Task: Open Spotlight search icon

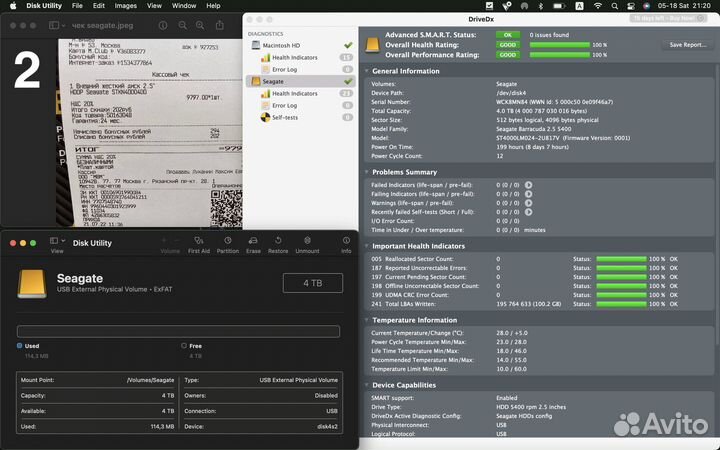Action: point(615,6)
